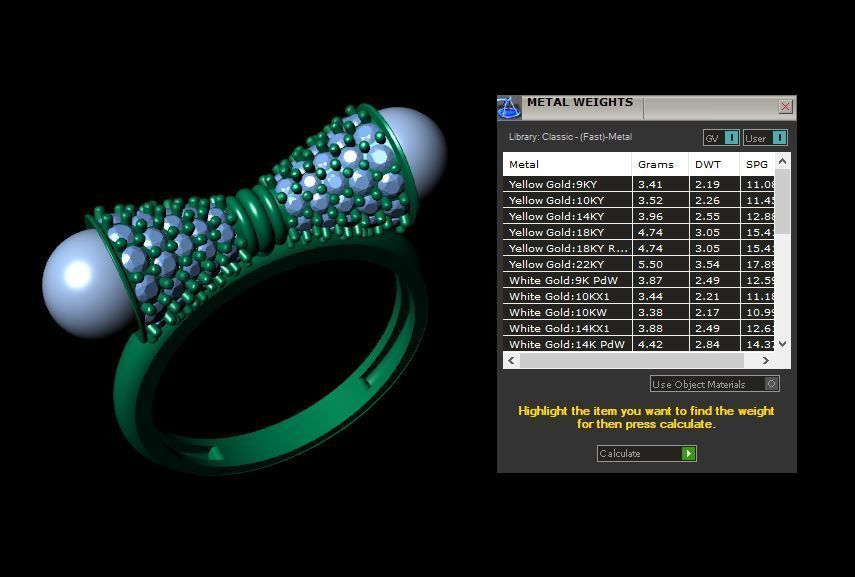Toggle the GV library switch

coord(721,138)
